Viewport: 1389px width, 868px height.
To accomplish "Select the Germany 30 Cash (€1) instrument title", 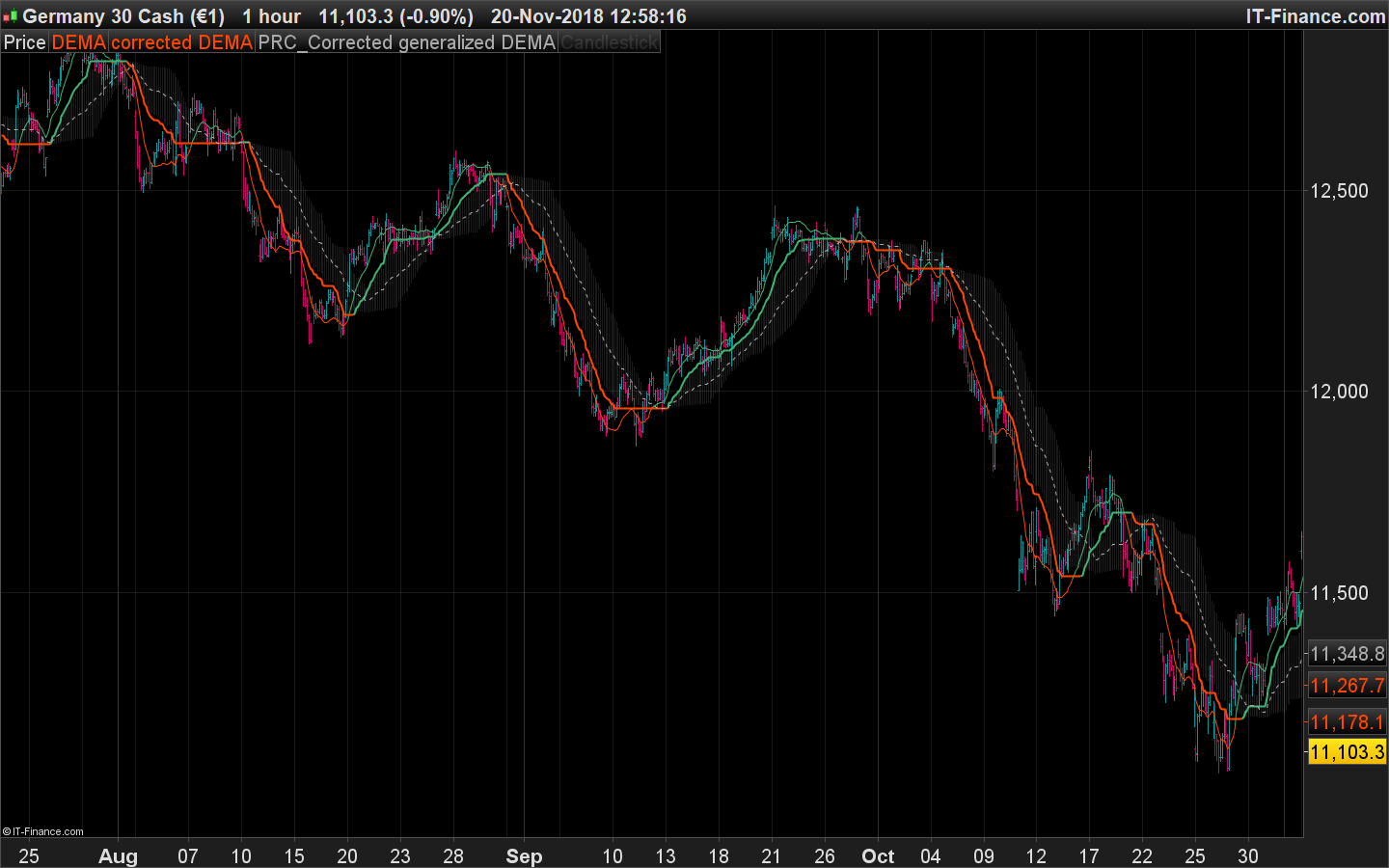I will [x=123, y=16].
